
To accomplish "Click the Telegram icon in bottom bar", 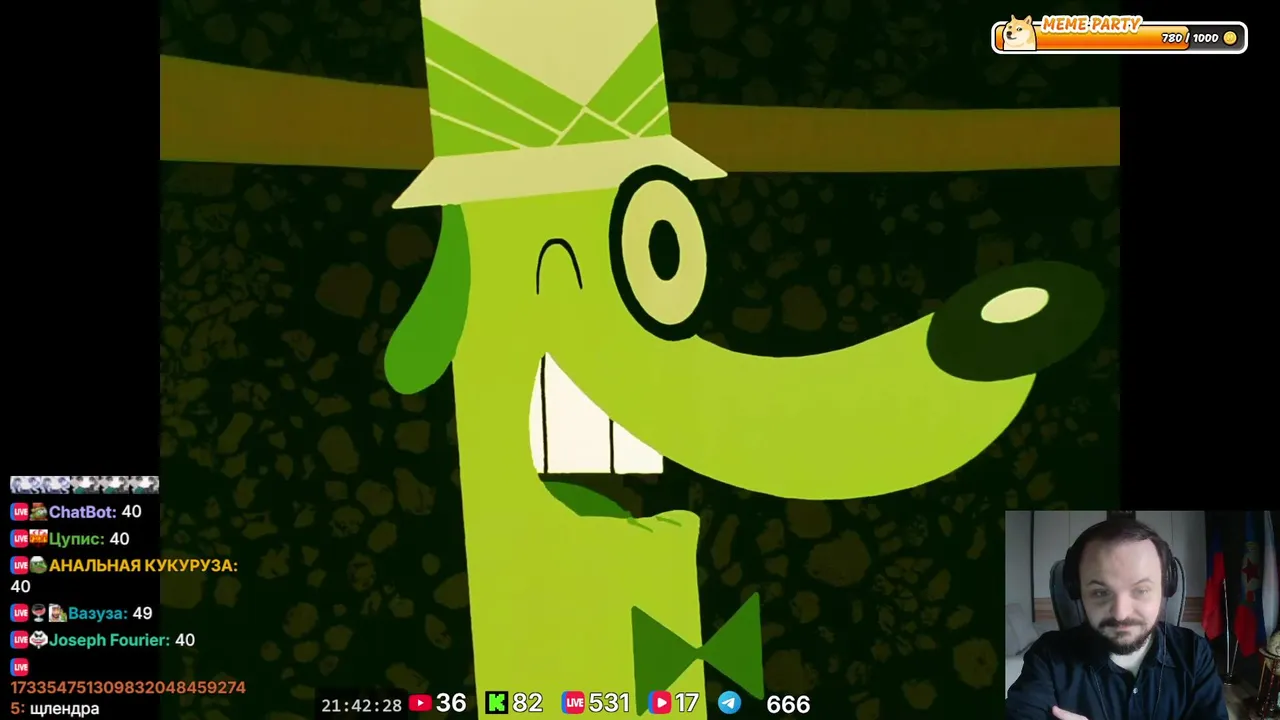I will [x=730, y=703].
